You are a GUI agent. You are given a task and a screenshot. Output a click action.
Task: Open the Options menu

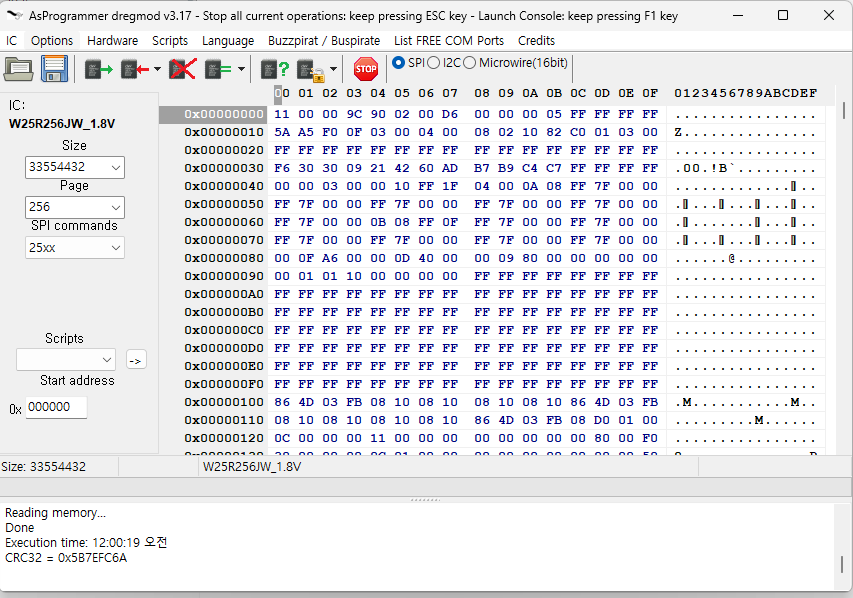pyautogui.click(x=52, y=41)
